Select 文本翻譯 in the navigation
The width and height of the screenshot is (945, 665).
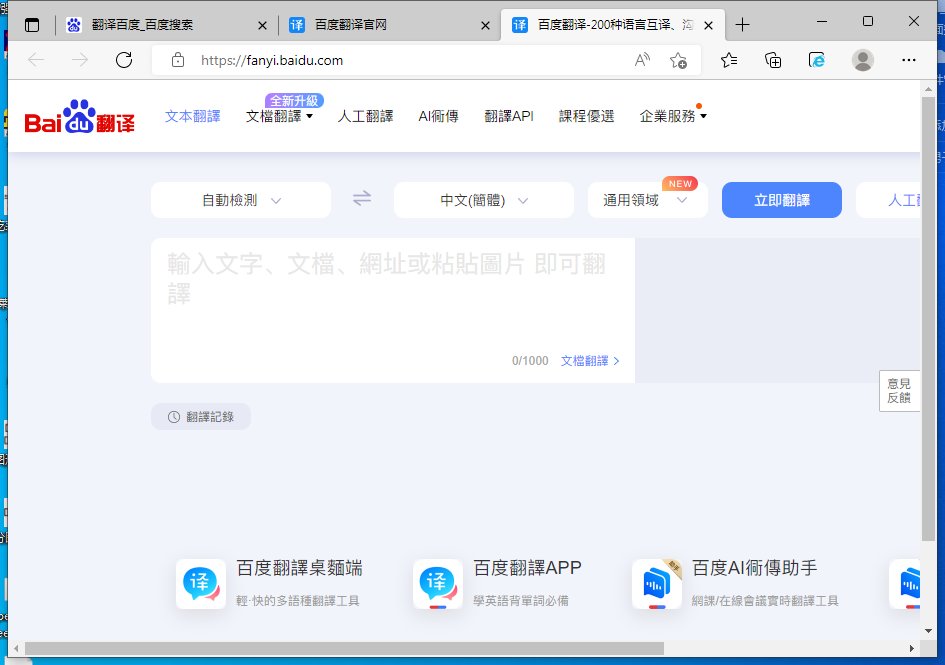pos(193,116)
